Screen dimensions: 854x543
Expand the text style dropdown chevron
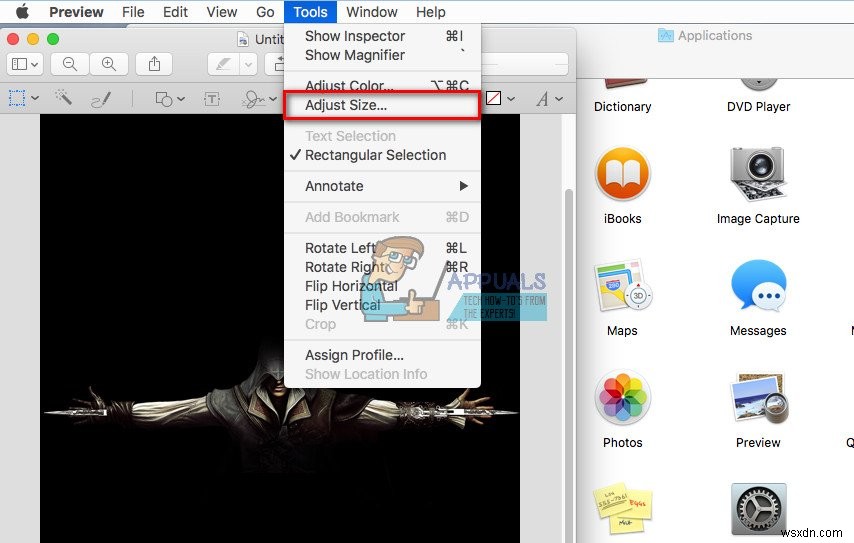pyautogui.click(x=559, y=99)
